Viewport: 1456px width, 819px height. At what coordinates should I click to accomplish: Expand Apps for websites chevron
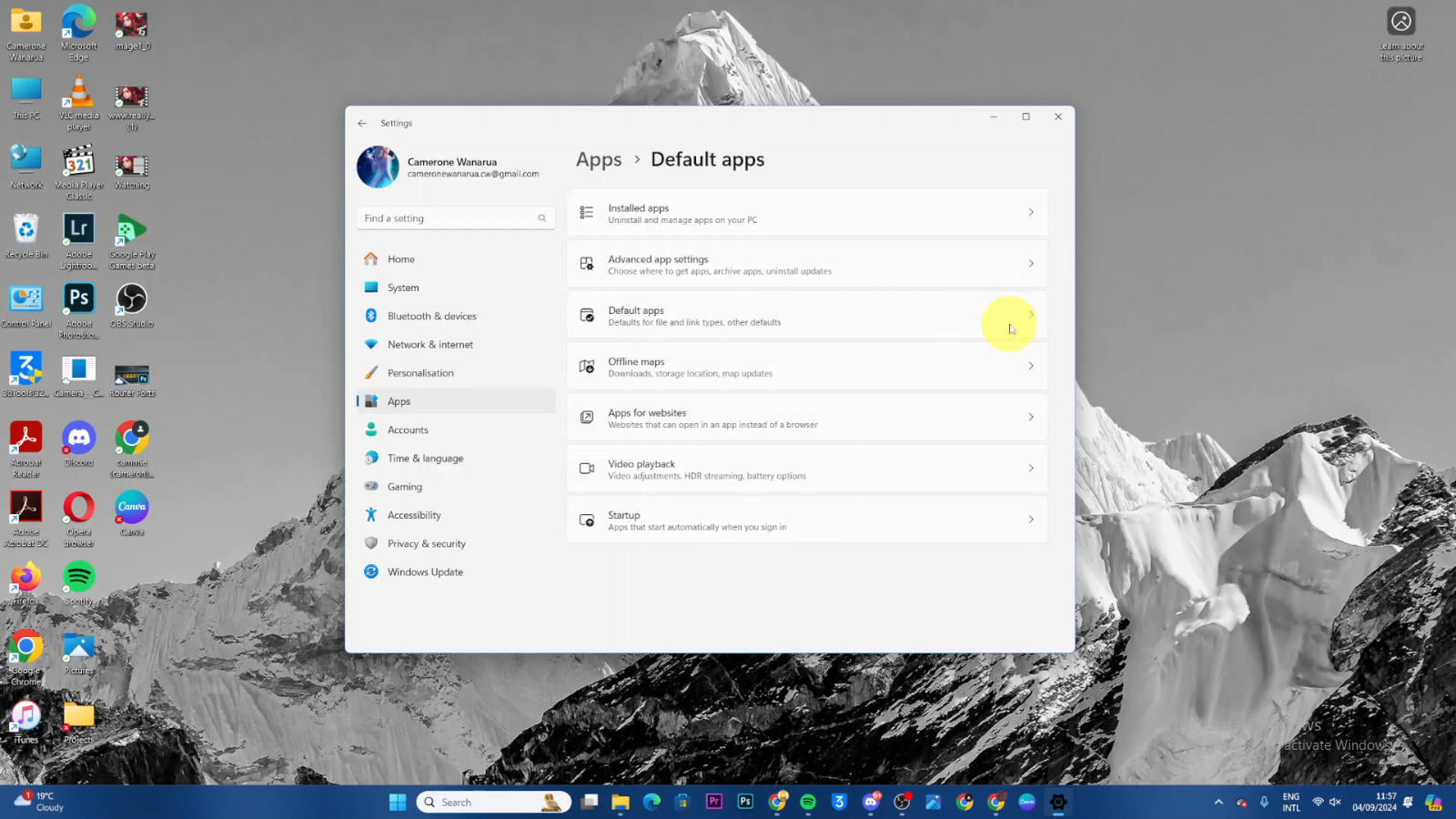pyautogui.click(x=1031, y=417)
